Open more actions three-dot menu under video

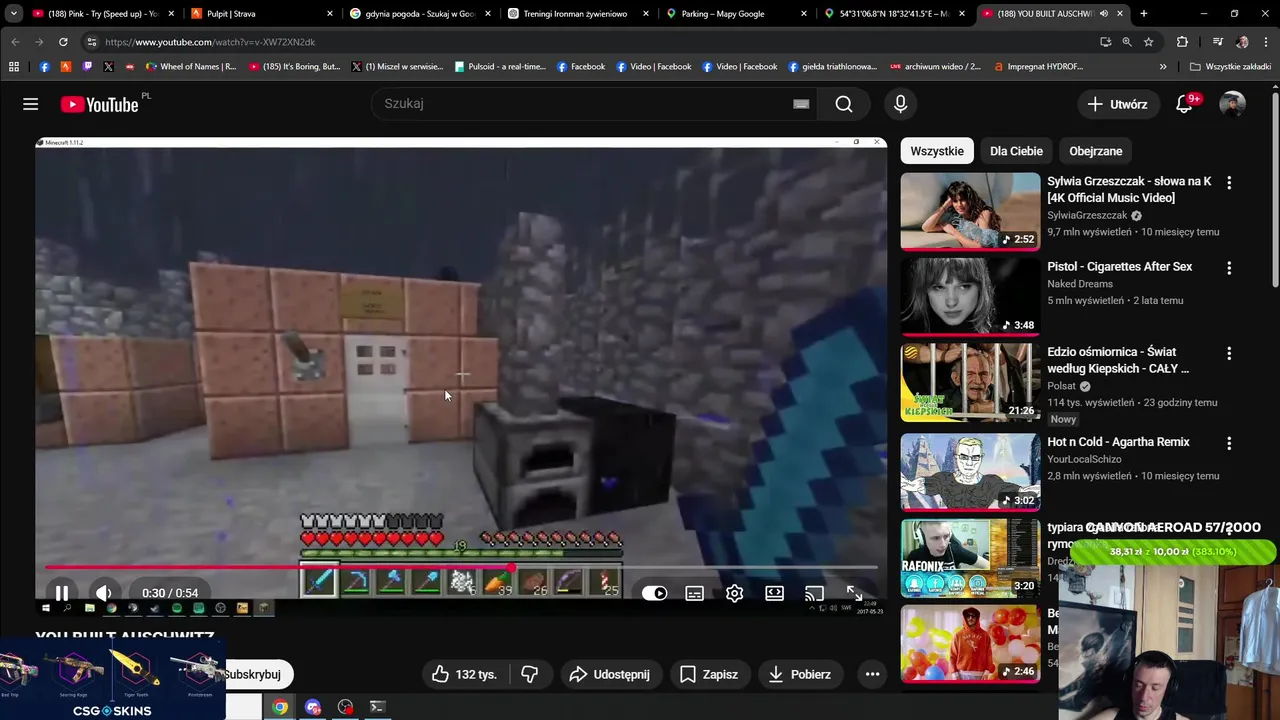coord(872,674)
